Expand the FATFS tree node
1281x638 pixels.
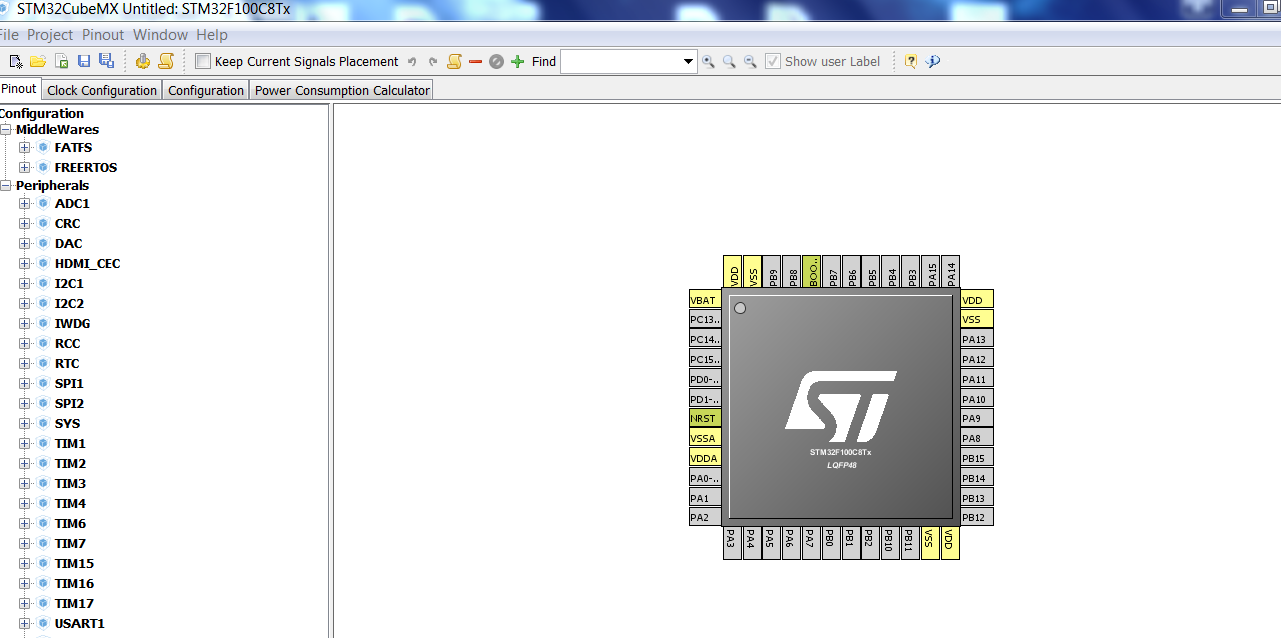[x=25, y=147]
